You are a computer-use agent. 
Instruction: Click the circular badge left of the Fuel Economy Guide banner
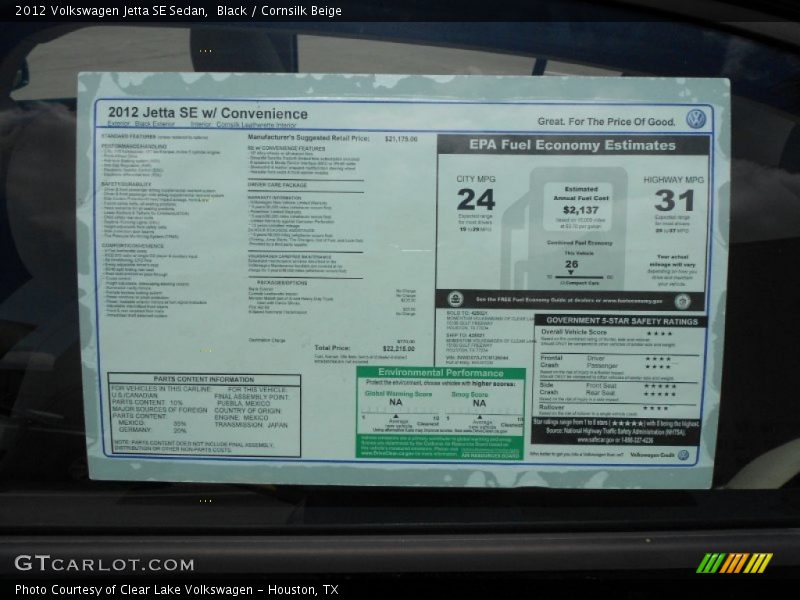[455, 298]
